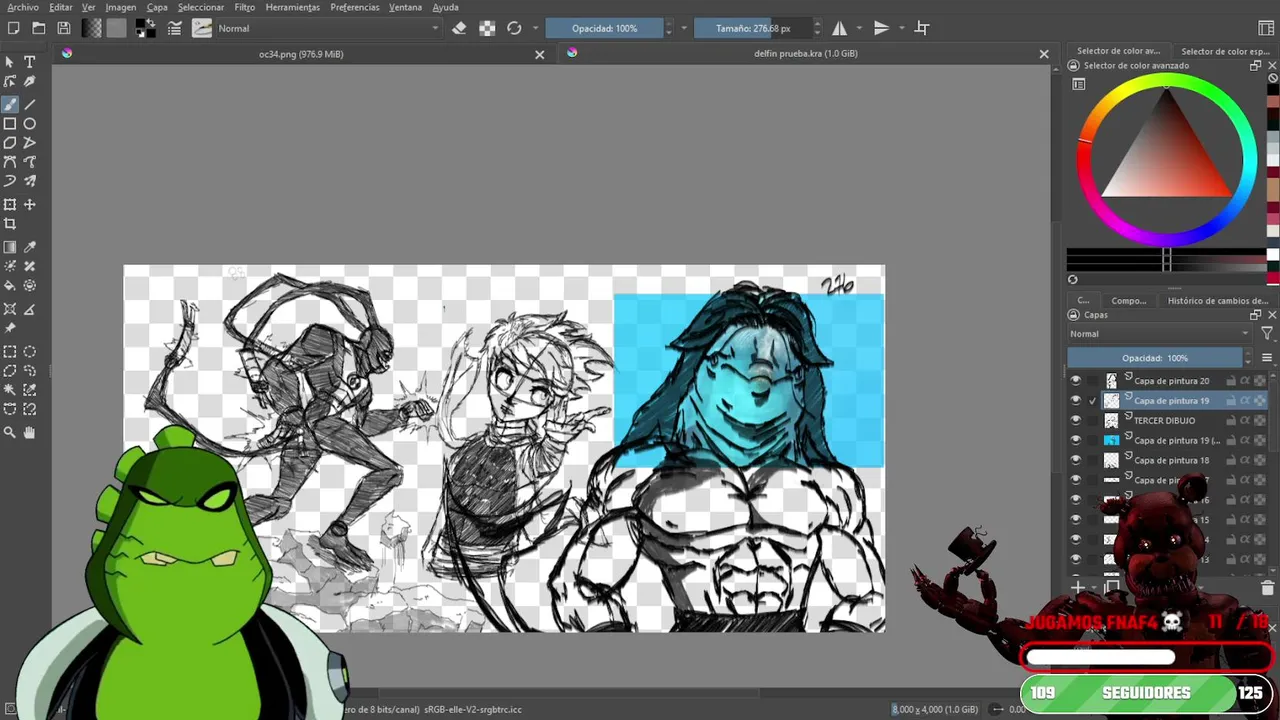Select the Reference Images pin tool
The width and height of the screenshot is (1280, 720).
(10, 328)
